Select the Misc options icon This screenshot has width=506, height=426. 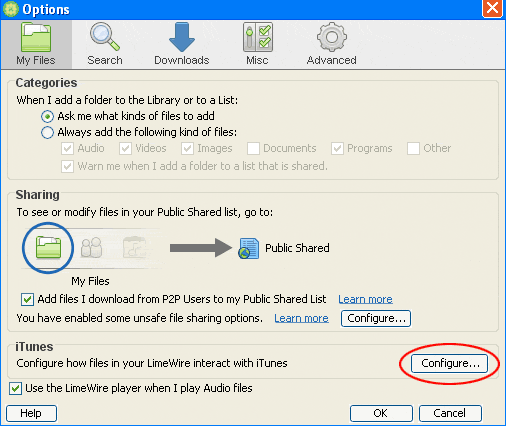pos(258,37)
